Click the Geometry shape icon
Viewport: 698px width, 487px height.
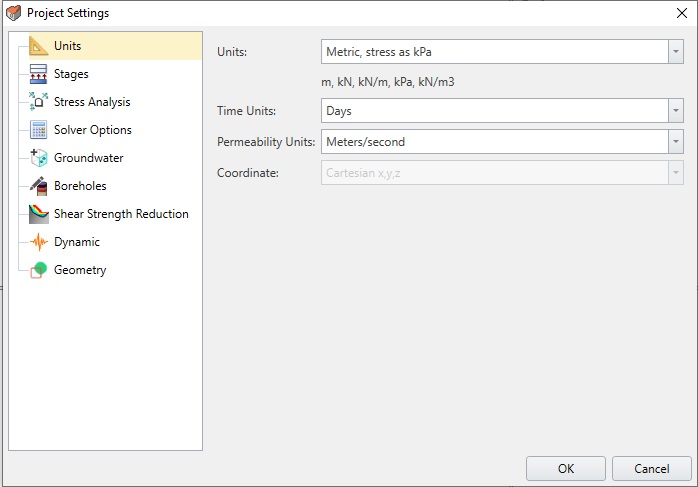coord(39,270)
